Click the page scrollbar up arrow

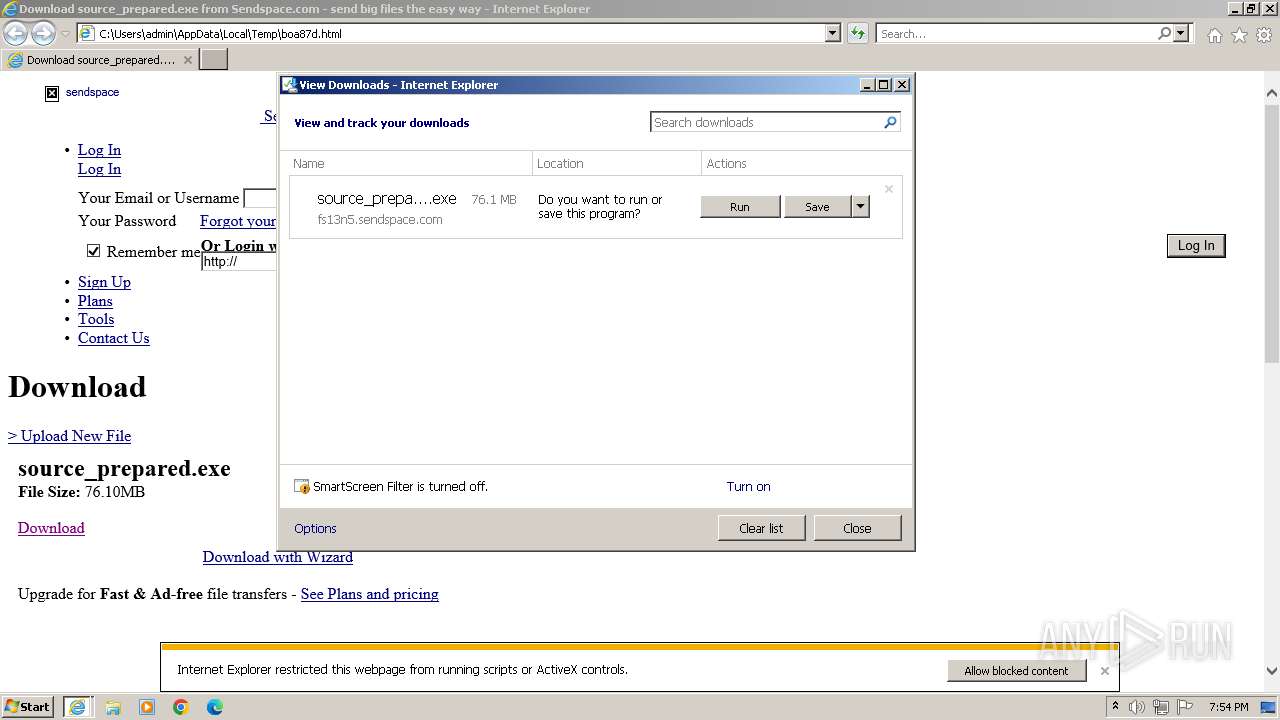point(1272,93)
